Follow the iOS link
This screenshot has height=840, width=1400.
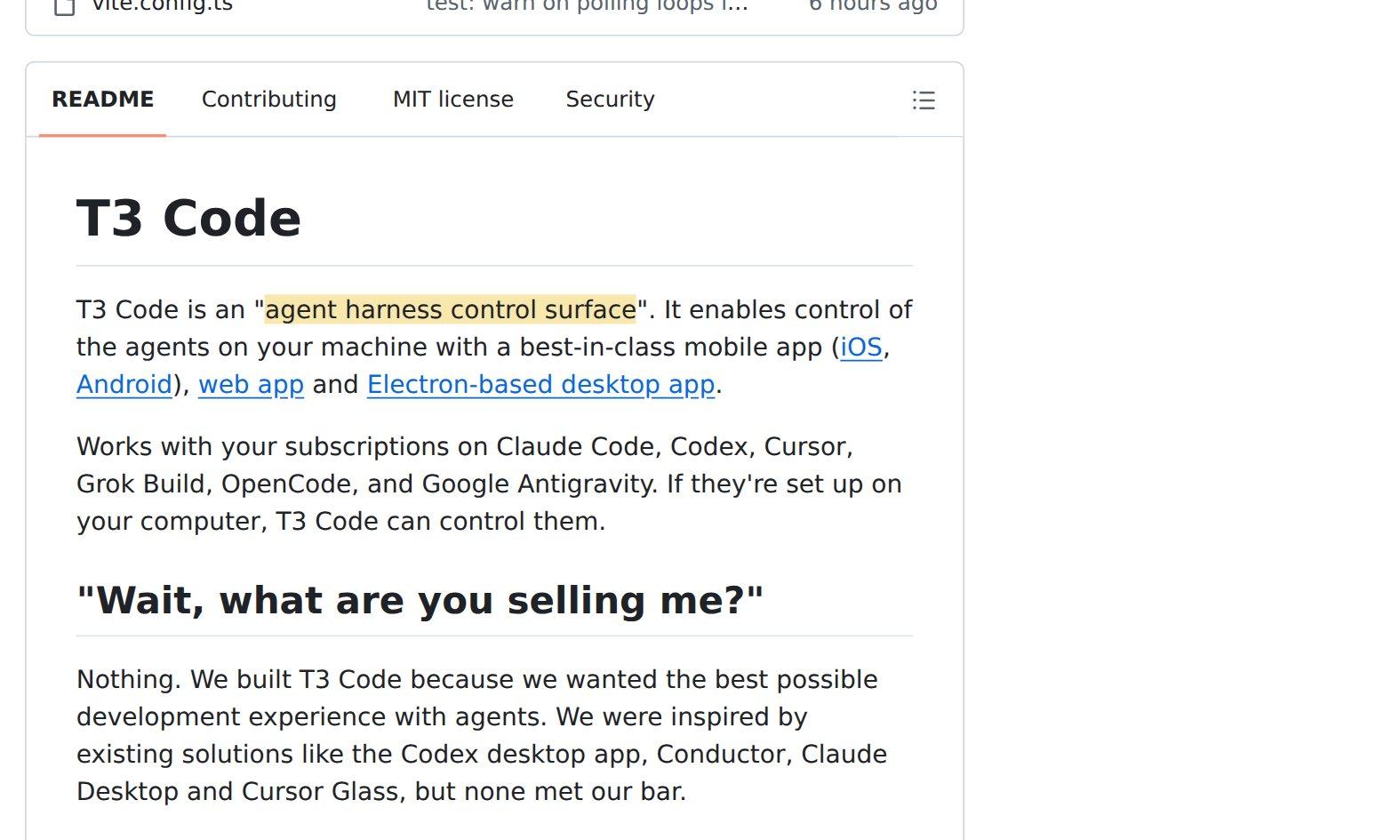click(x=861, y=348)
